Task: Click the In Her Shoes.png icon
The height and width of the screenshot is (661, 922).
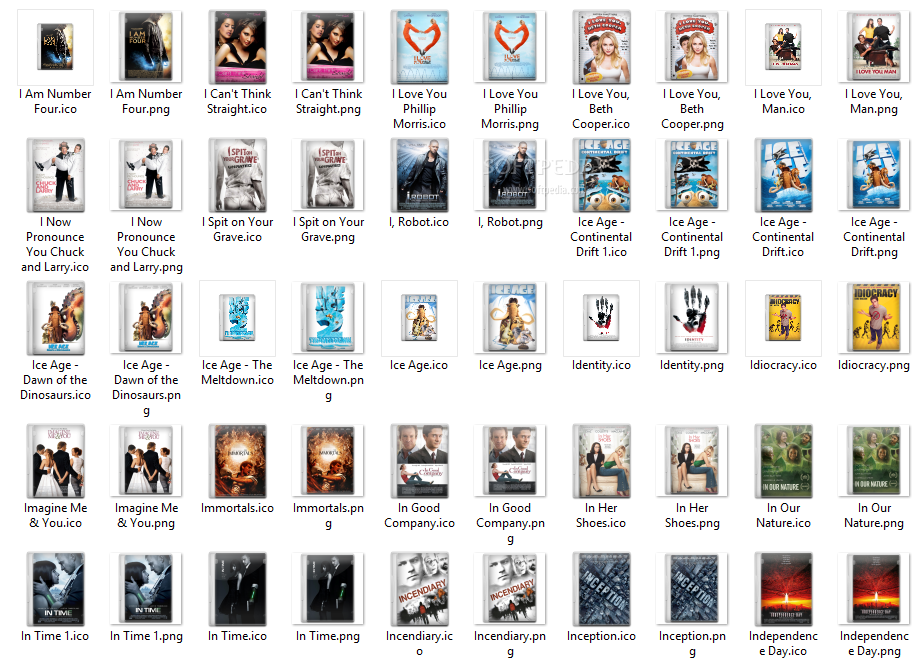Action: click(x=692, y=460)
